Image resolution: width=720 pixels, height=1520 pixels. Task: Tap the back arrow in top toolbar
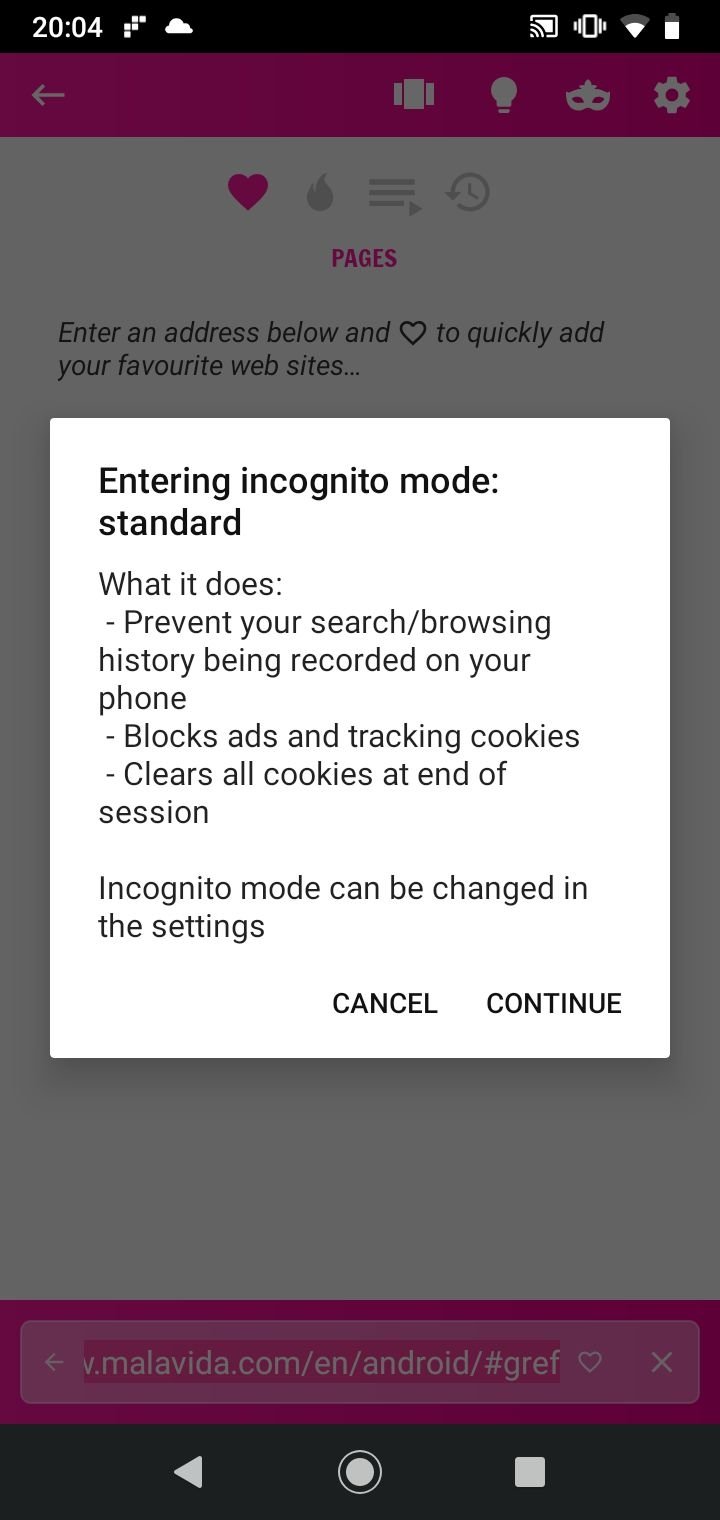(48, 95)
